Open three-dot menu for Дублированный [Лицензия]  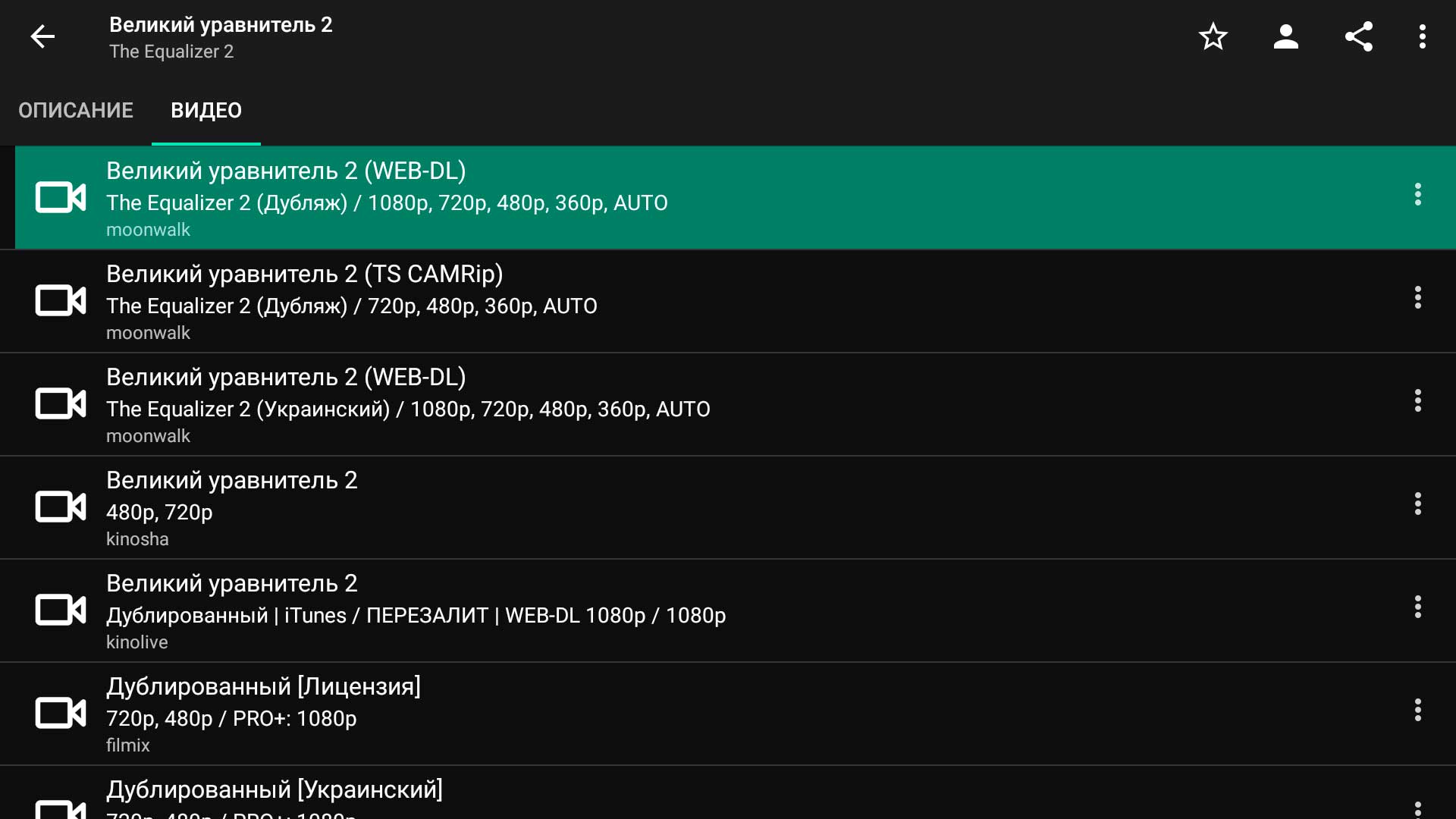(1417, 711)
